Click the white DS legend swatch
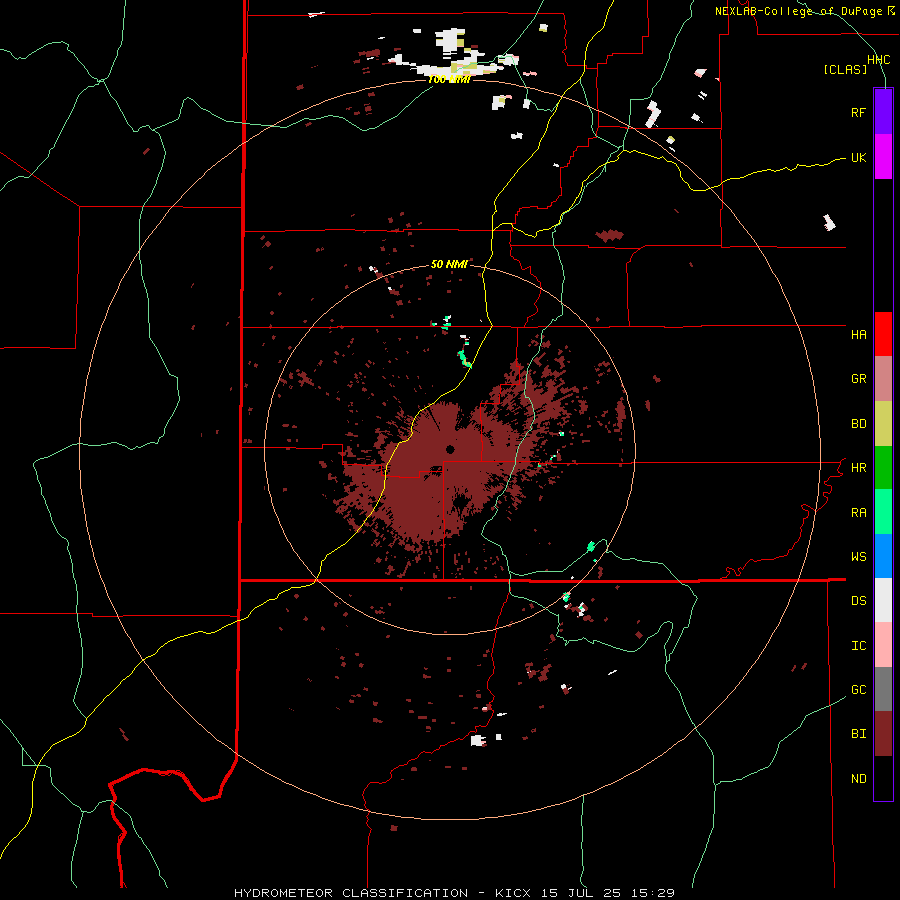Viewport: 900px width, 900px height. (x=883, y=600)
